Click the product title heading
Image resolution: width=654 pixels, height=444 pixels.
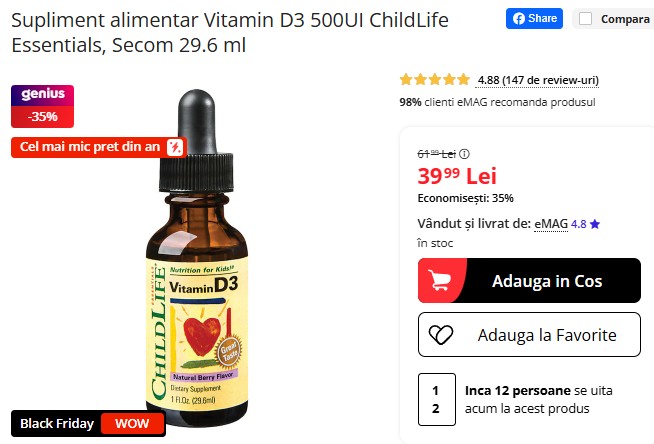tap(230, 33)
